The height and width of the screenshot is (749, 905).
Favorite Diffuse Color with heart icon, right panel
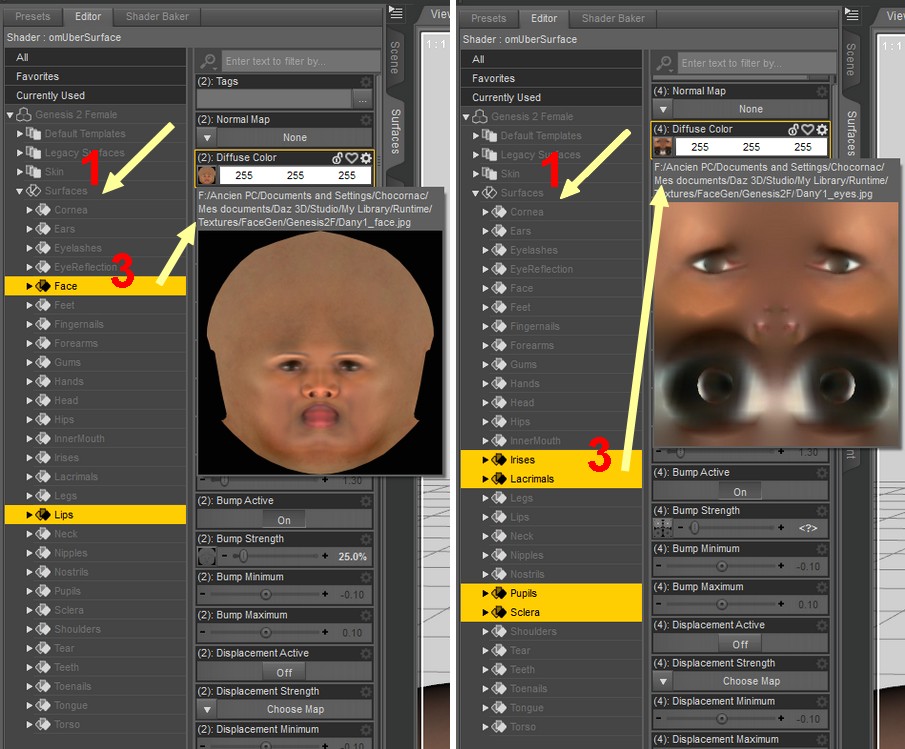pos(807,129)
